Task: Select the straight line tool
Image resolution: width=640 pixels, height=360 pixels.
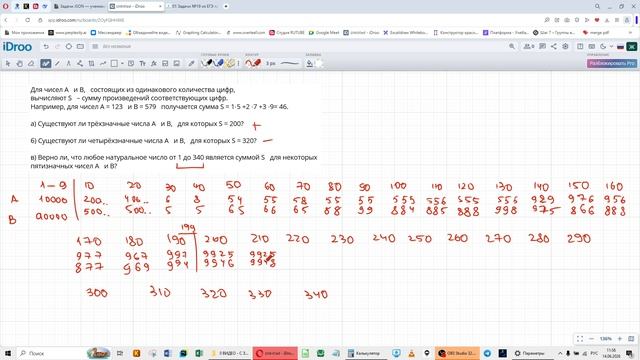Action: (x=57, y=63)
